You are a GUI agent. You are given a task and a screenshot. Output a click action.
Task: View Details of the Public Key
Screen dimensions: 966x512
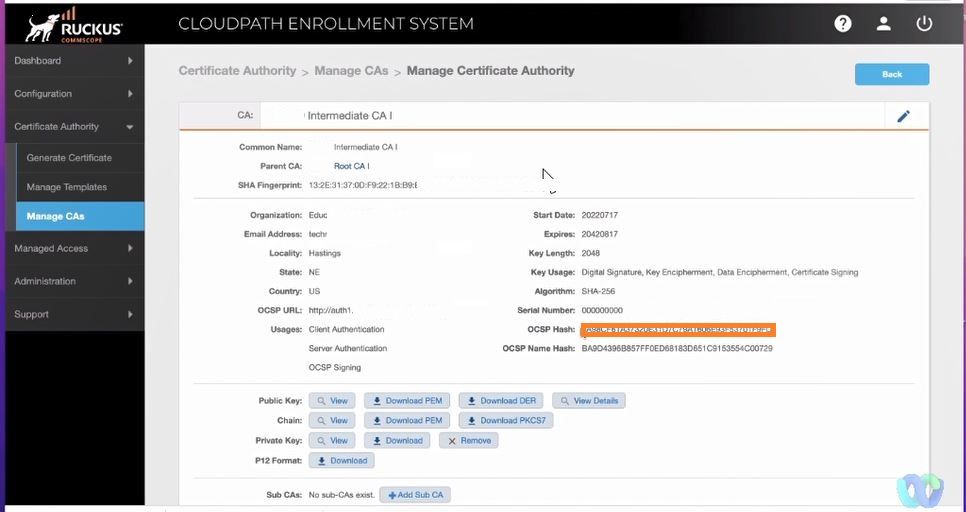tap(589, 401)
